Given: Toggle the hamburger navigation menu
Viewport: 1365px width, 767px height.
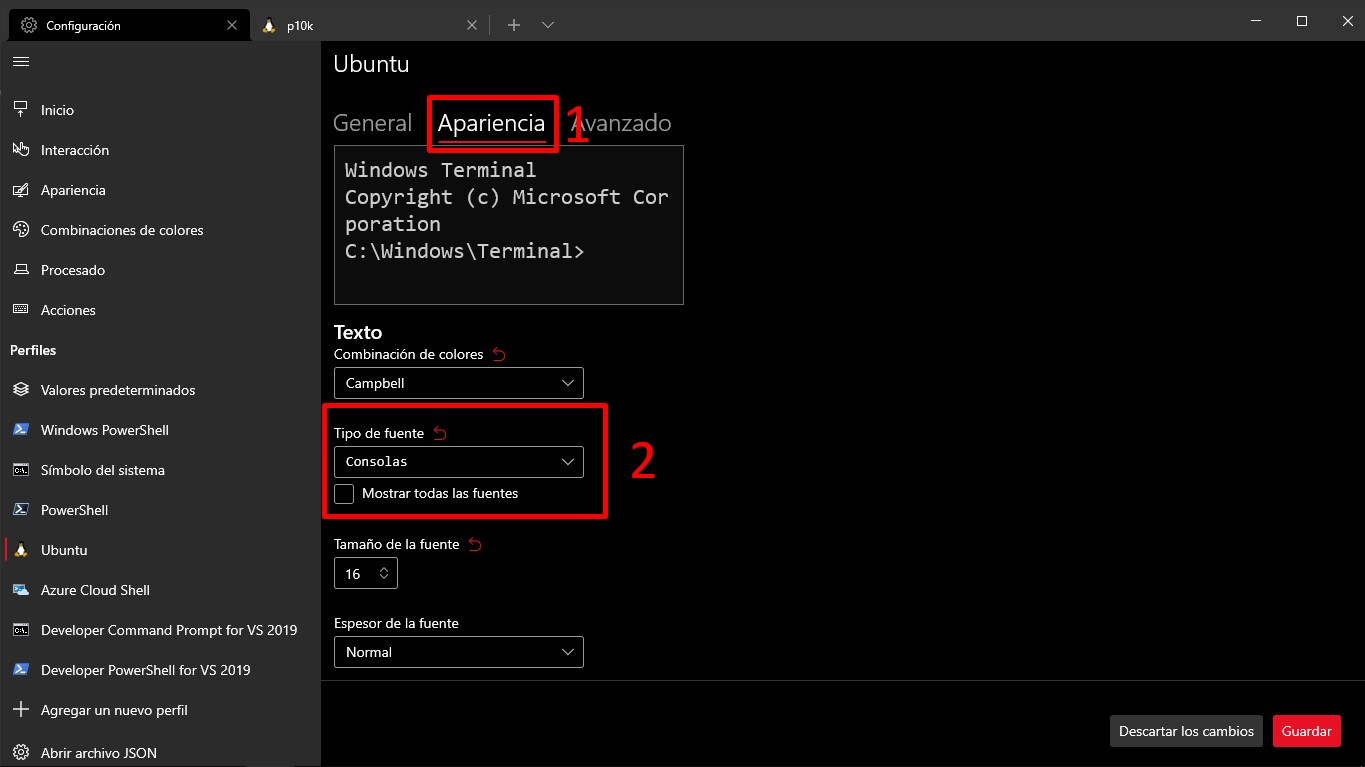Looking at the screenshot, I should pyautogui.click(x=21, y=62).
